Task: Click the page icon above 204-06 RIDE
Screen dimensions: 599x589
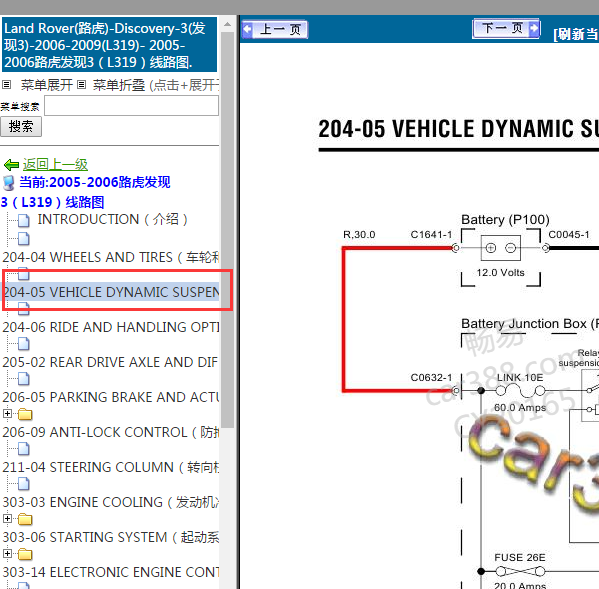Action: [x=24, y=309]
